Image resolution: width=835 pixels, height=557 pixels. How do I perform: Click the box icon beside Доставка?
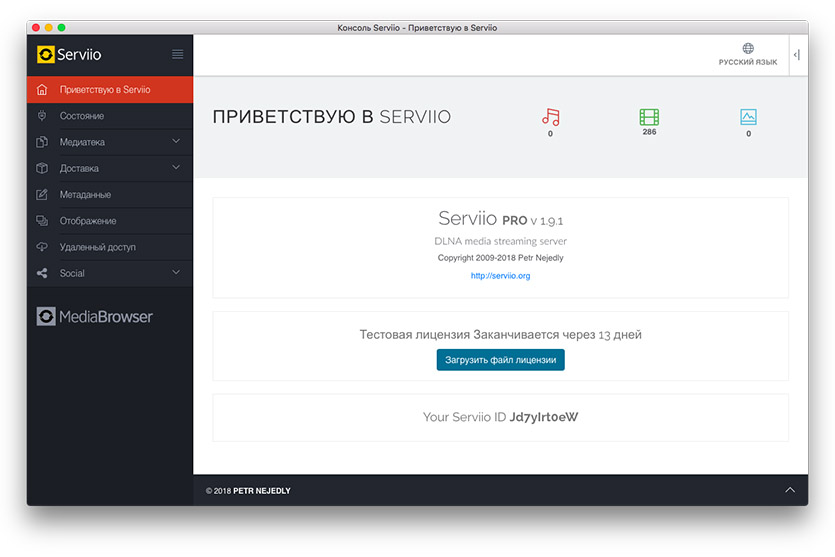(42, 168)
